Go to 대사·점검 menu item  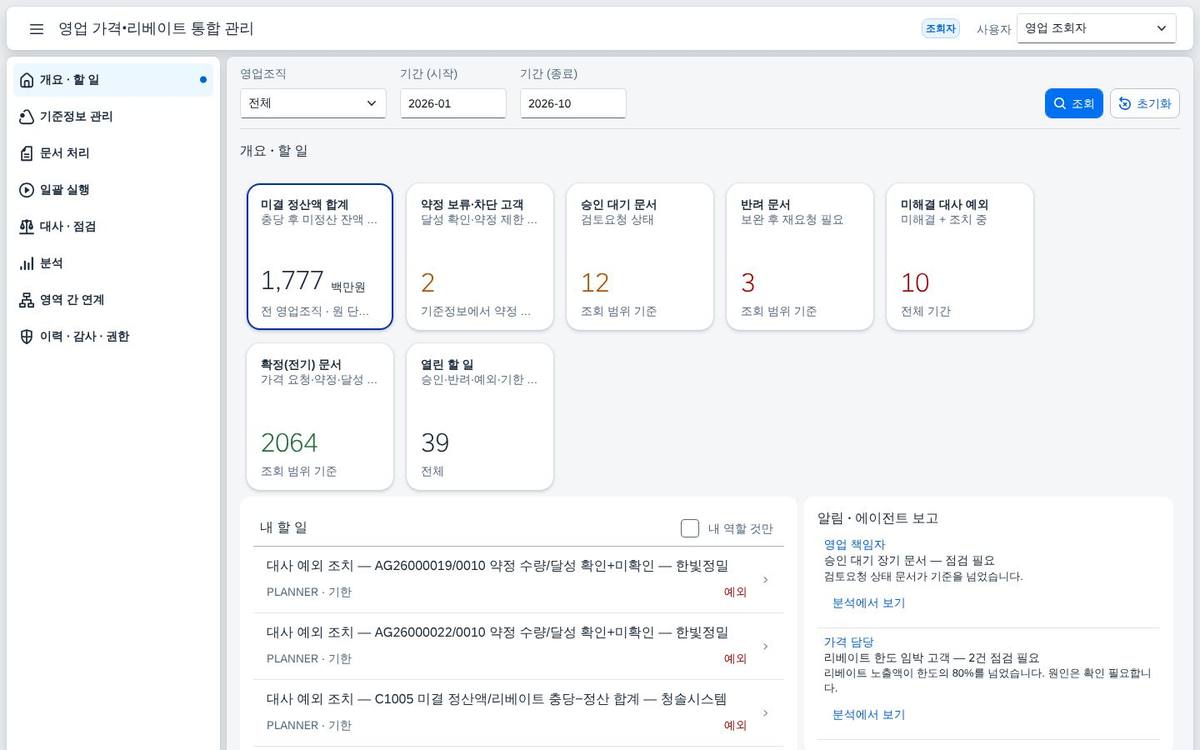click(113, 227)
